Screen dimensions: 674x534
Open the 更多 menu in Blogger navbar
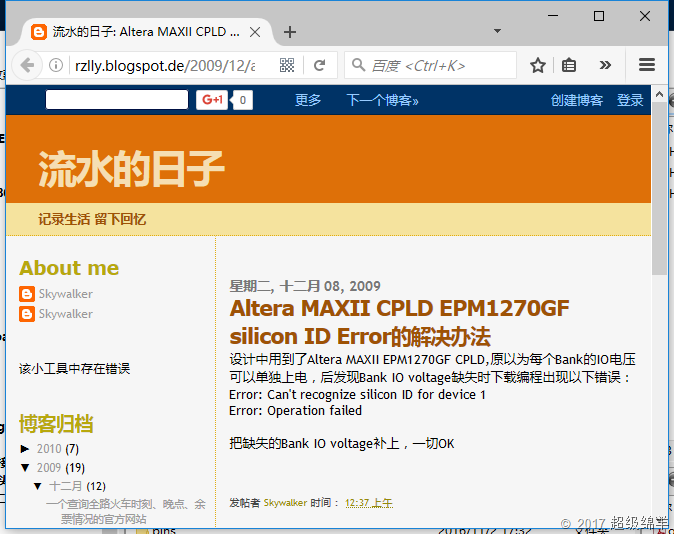(308, 100)
